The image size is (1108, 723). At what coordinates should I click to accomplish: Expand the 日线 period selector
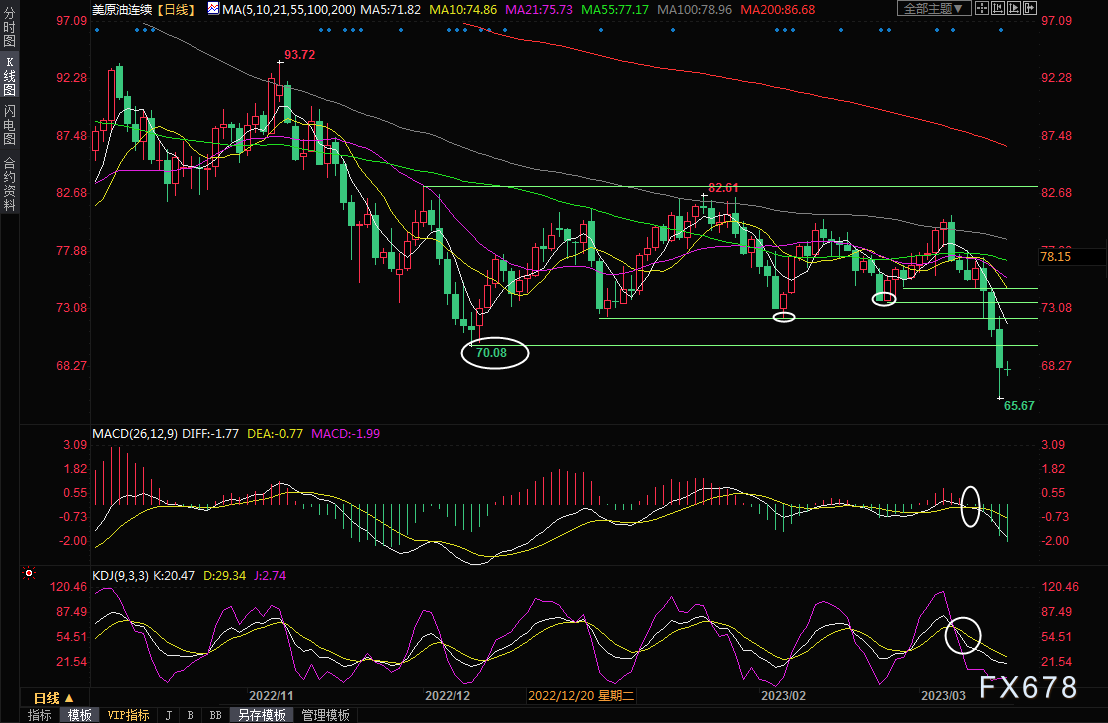(x=54, y=698)
